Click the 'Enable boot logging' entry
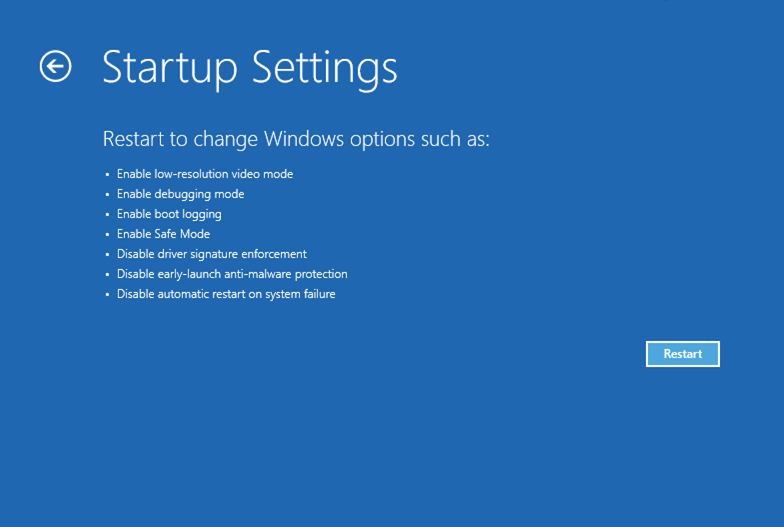This screenshot has height=527, width=784. point(169,214)
